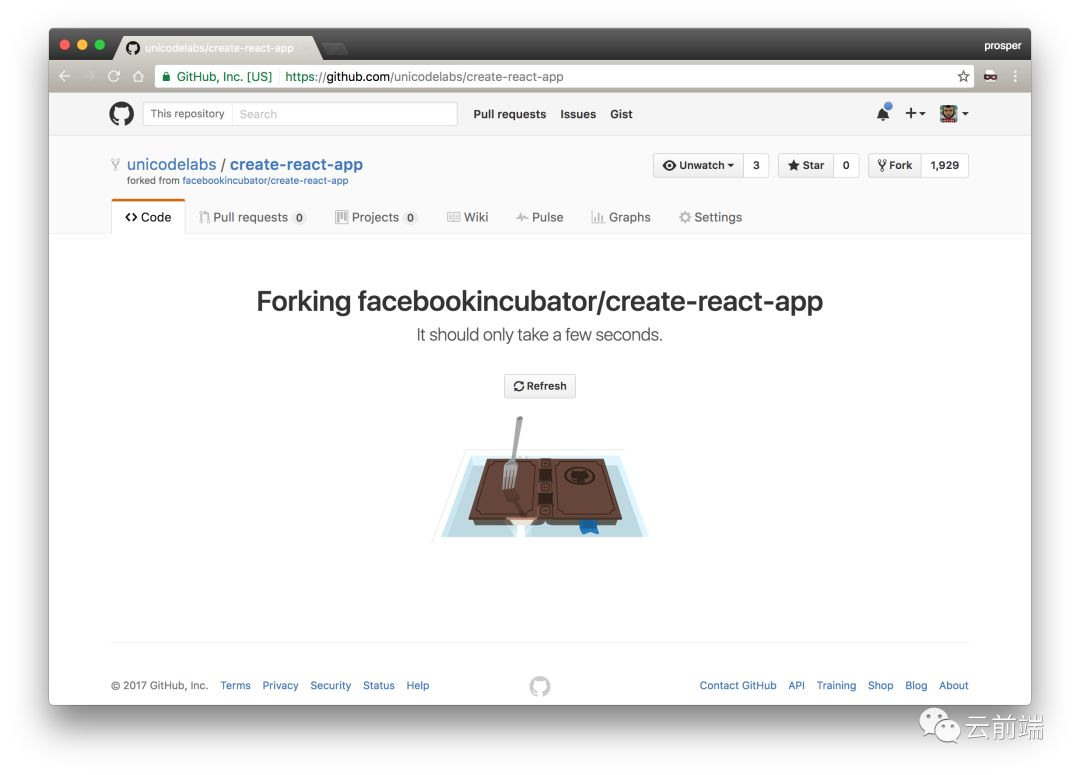
Task: Open the user avatar profile menu
Action: (x=954, y=114)
